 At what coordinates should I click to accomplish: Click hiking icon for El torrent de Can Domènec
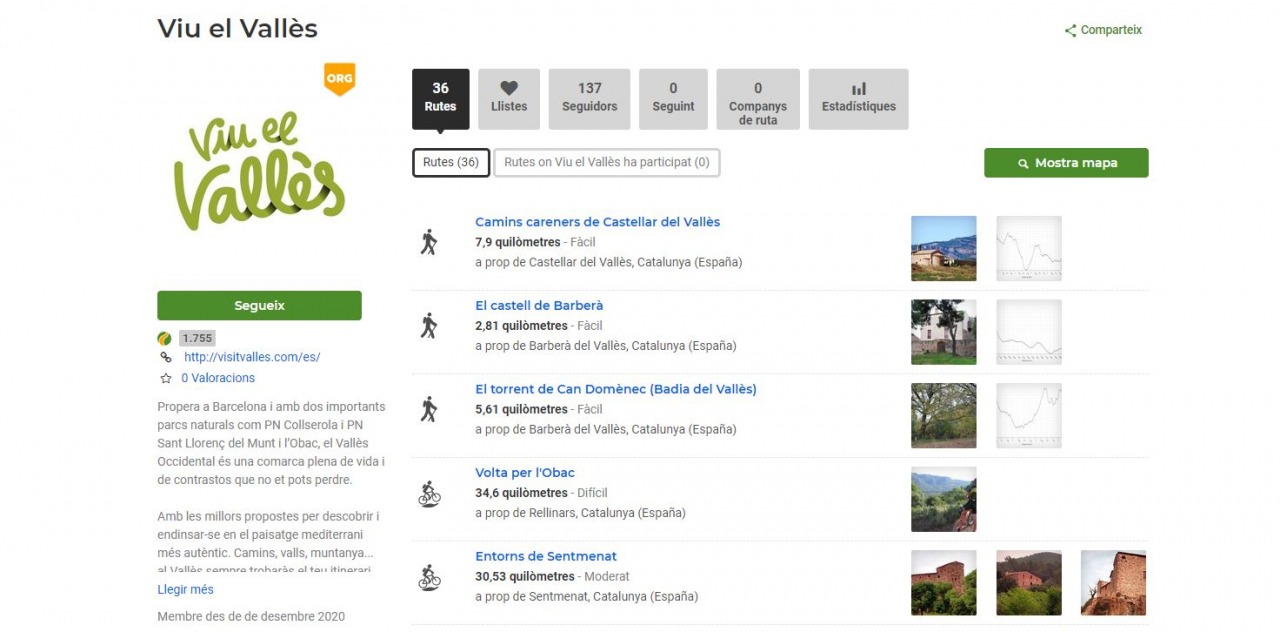tap(429, 409)
